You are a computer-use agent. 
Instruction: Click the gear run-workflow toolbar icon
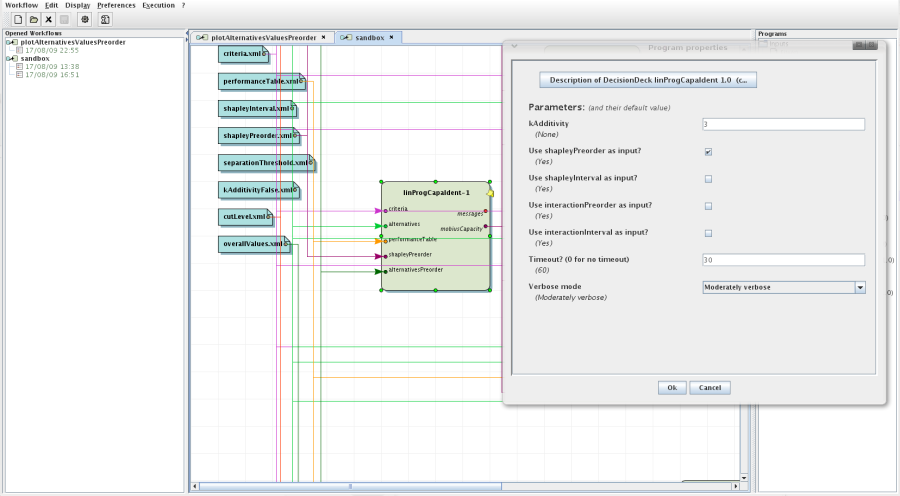coord(85,20)
